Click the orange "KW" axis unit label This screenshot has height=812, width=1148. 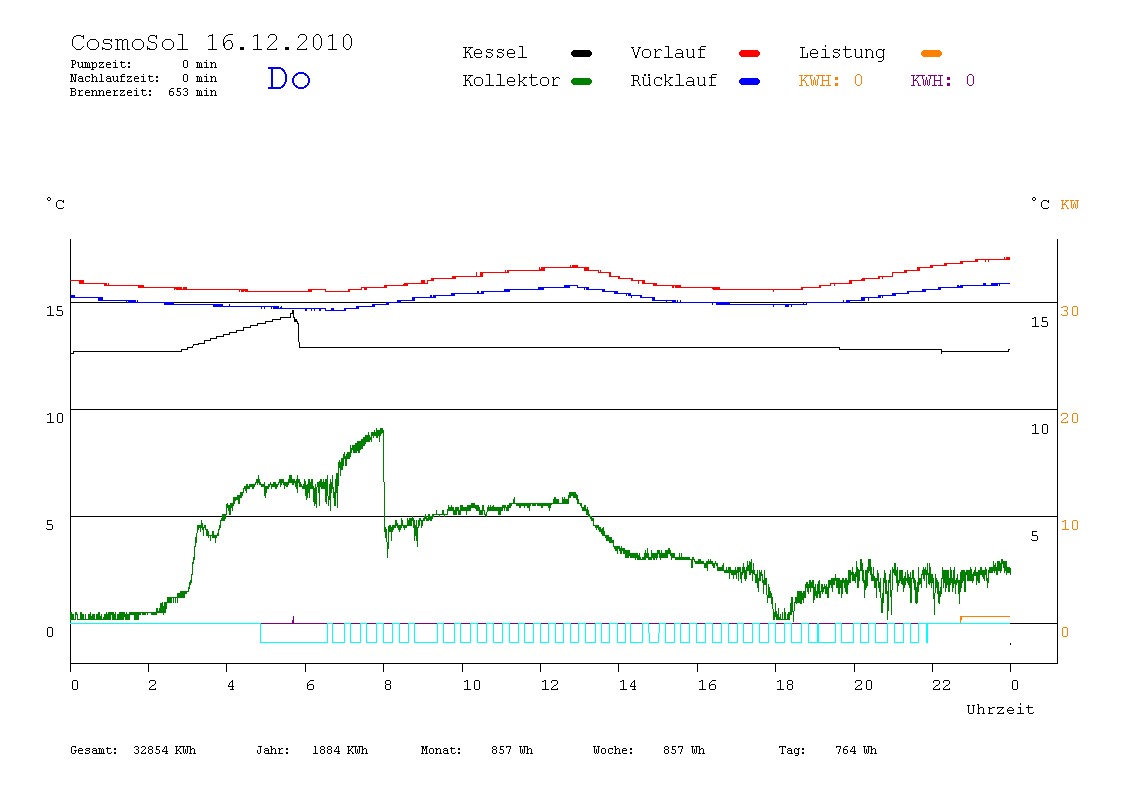pos(1070,204)
